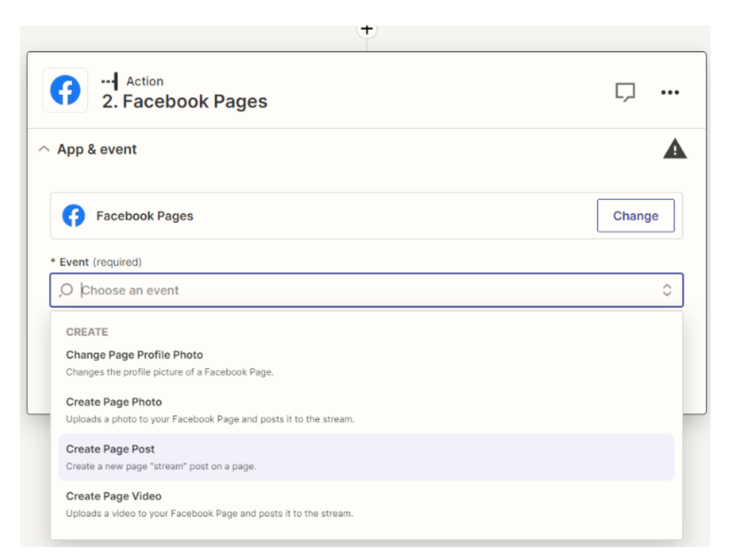Image resolution: width=737 pixels, height=560 pixels.
Task: Select Create Page Video event
Action: point(367,504)
